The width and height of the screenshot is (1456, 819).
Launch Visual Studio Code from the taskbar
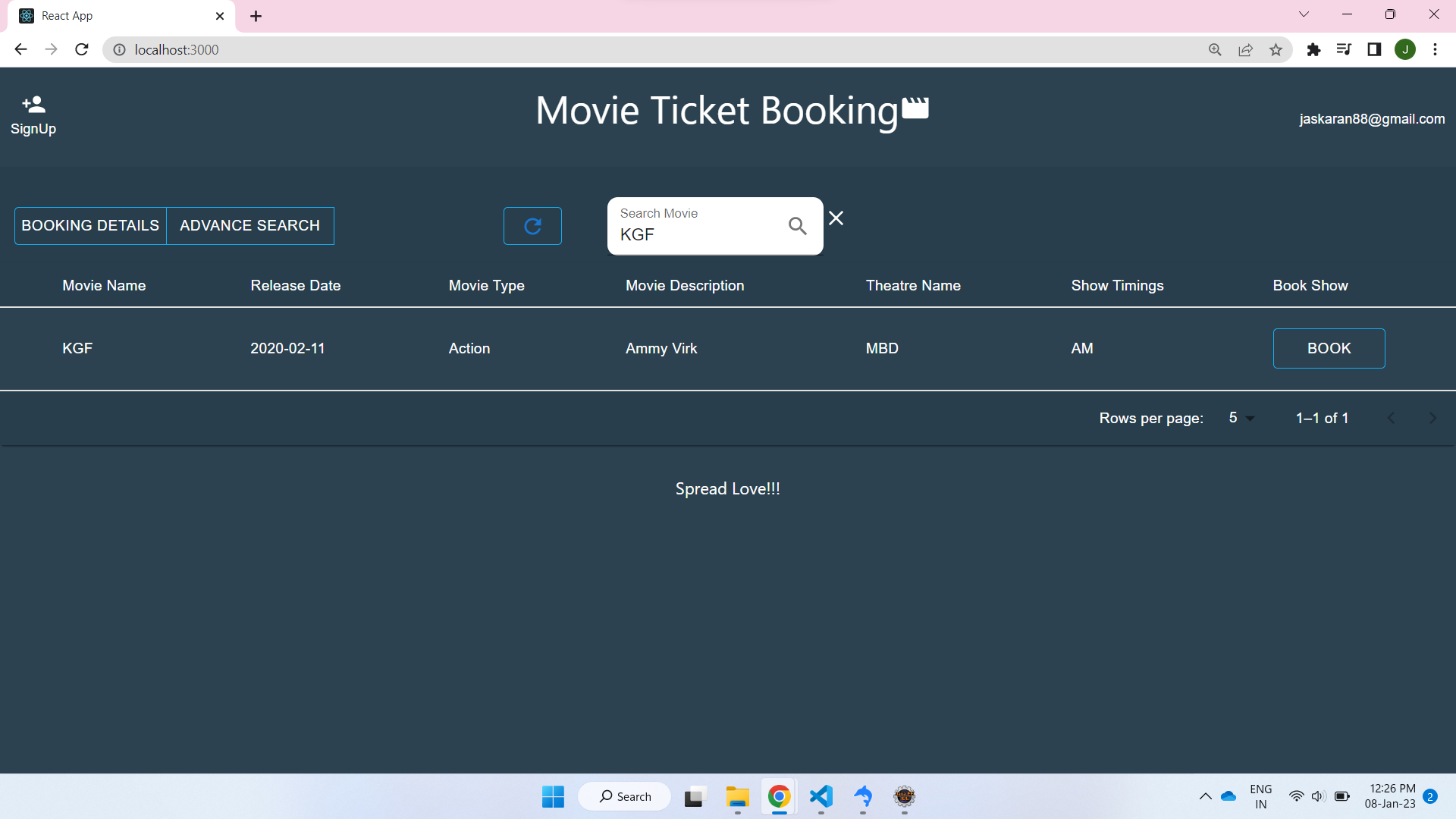pyautogui.click(x=821, y=796)
